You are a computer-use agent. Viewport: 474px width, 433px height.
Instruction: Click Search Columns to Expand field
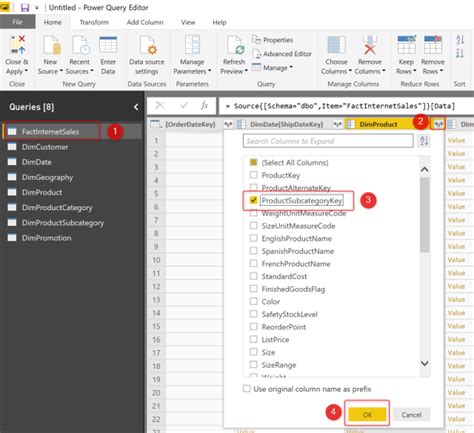click(x=328, y=141)
